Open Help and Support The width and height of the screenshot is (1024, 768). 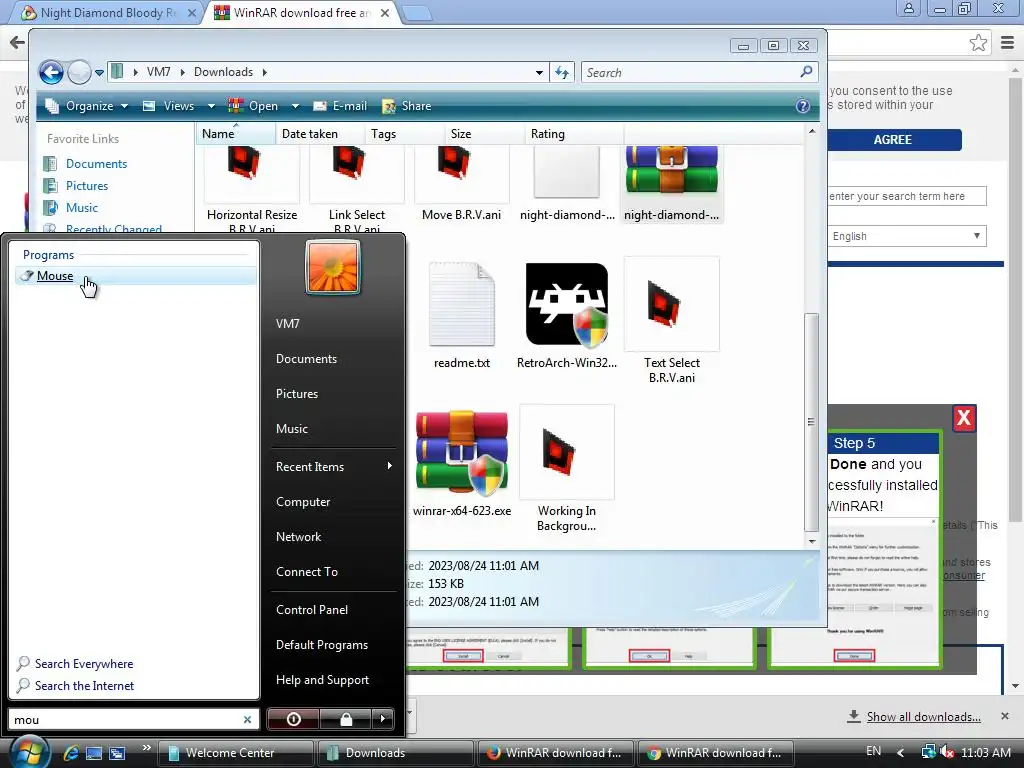pyautogui.click(x=322, y=680)
